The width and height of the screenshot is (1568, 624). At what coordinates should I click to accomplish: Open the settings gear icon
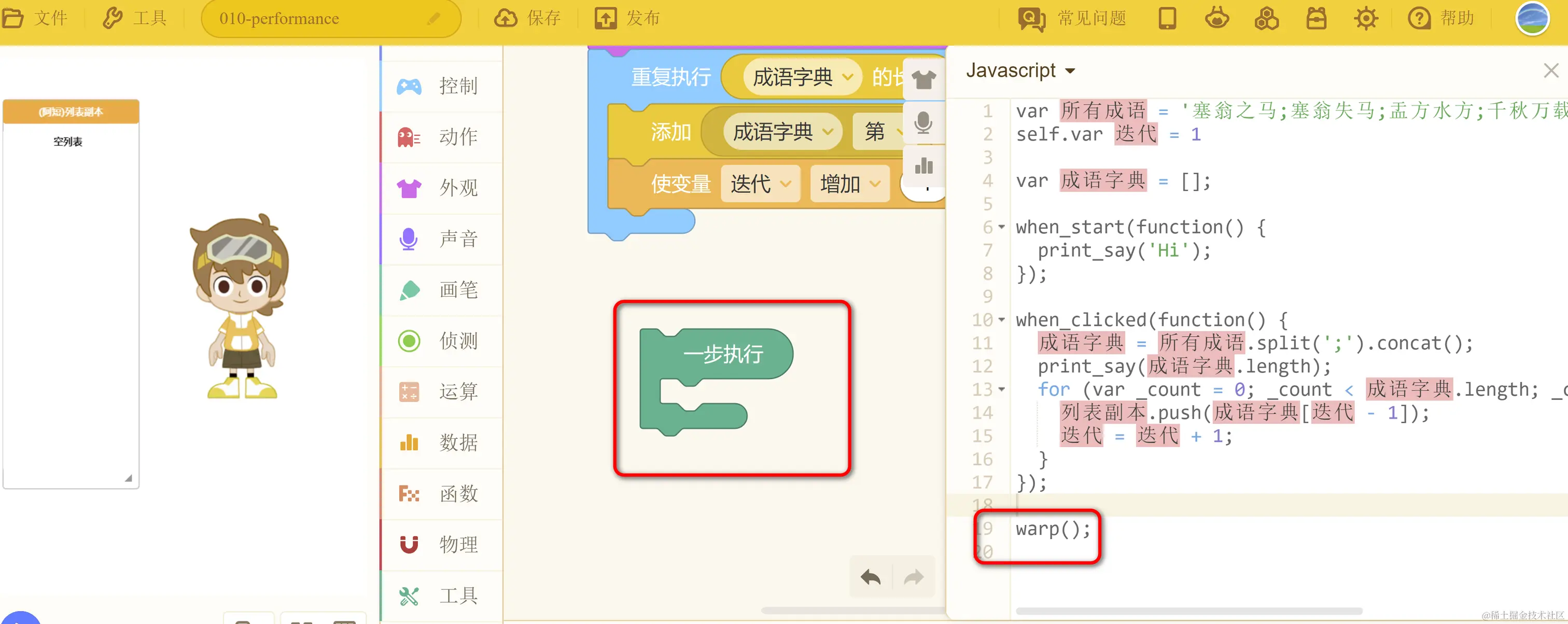pyautogui.click(x=1365, y=18)
